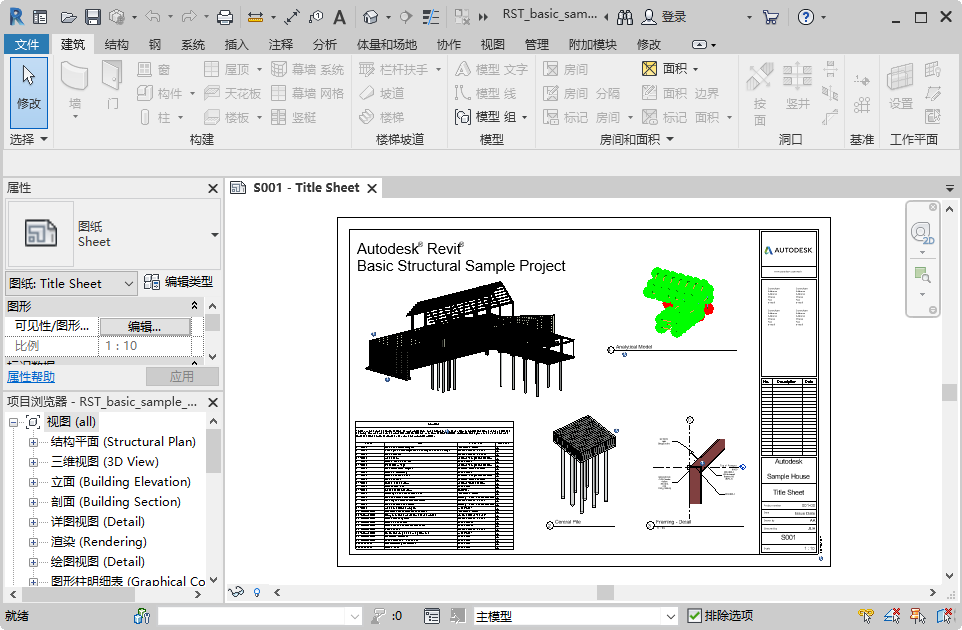Select the Modify arrow tool

click(29, 93)
